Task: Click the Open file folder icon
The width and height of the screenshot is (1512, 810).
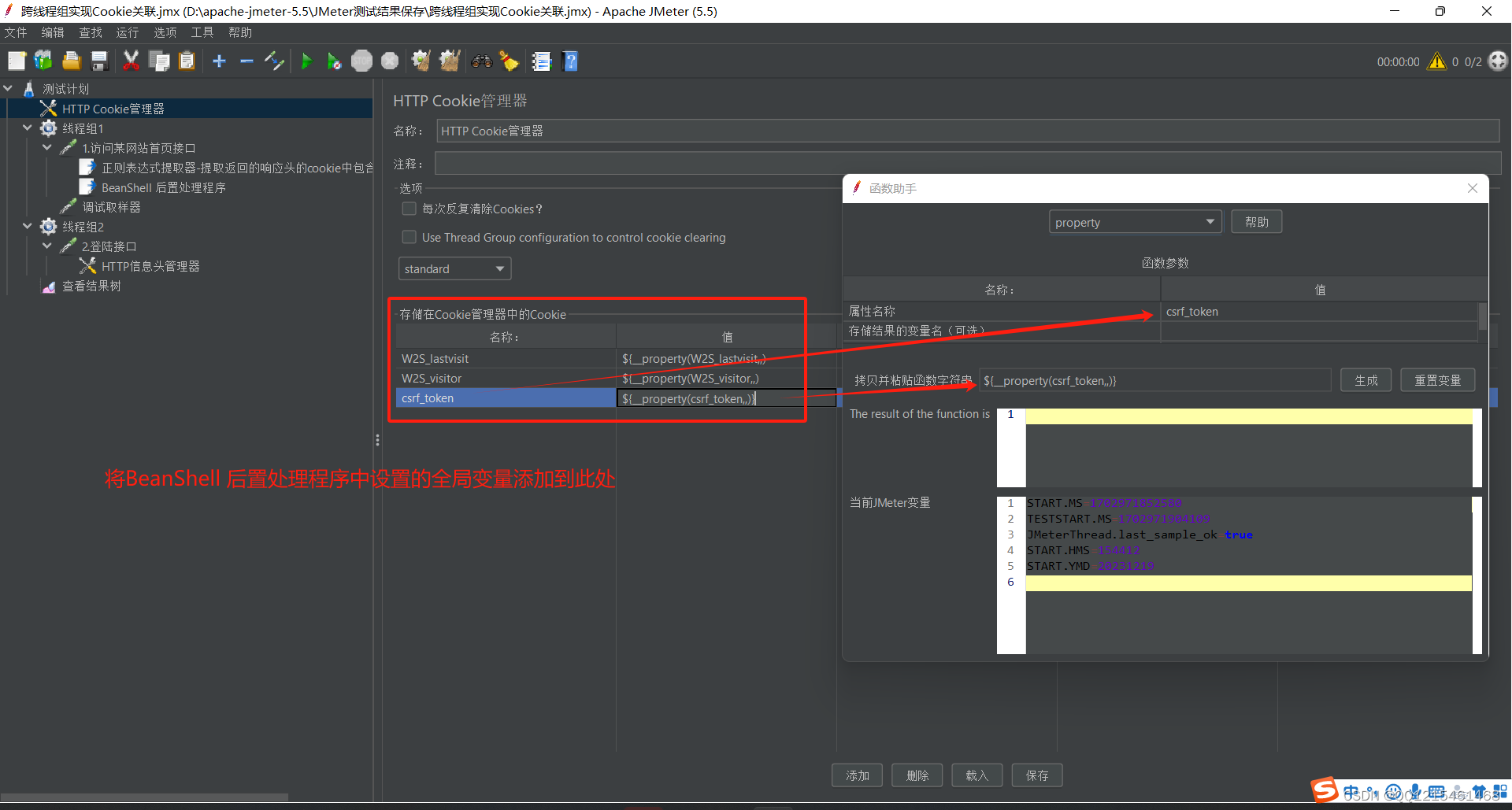Action: point(72,61)
